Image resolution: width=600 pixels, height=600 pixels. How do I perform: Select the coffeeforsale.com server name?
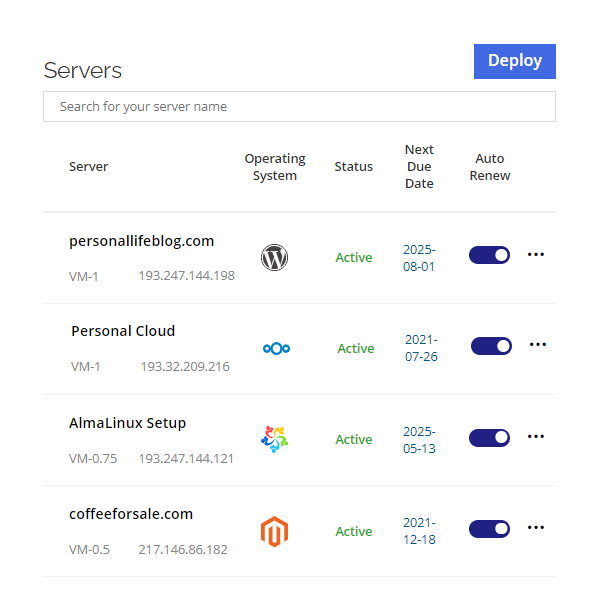pyautogui.click(x=131, y=514)
